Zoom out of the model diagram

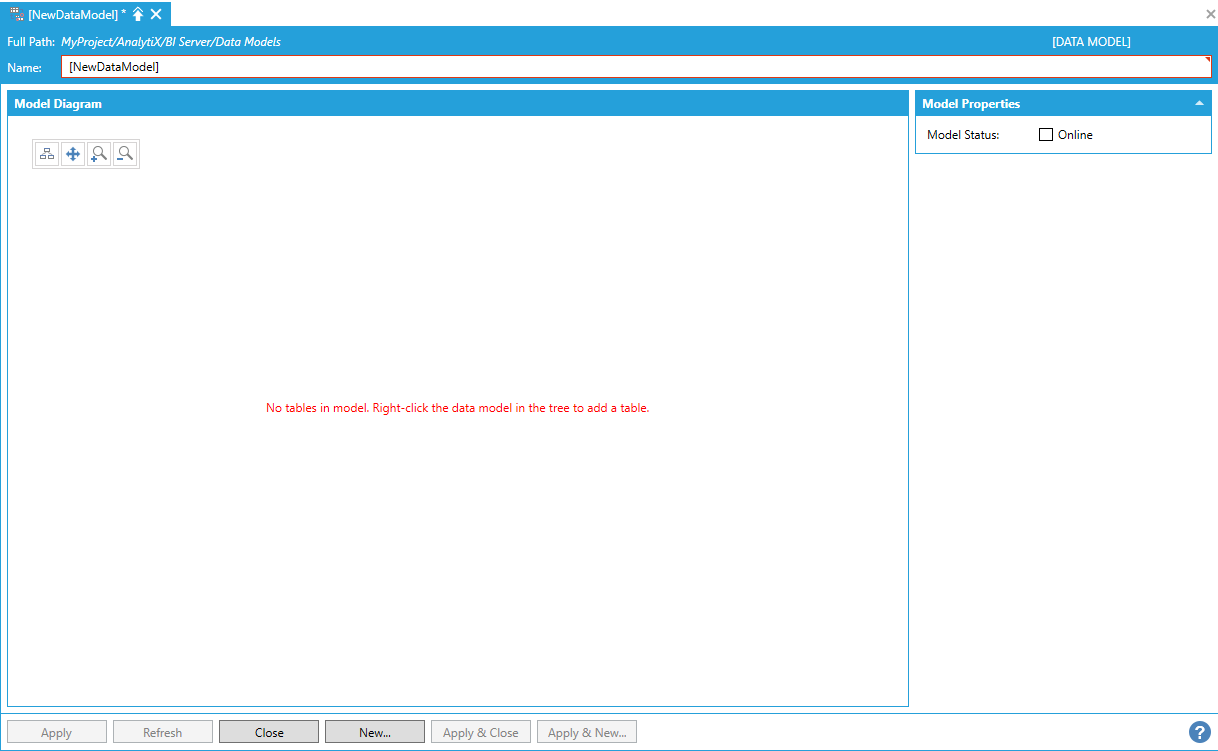click(125, 154)
